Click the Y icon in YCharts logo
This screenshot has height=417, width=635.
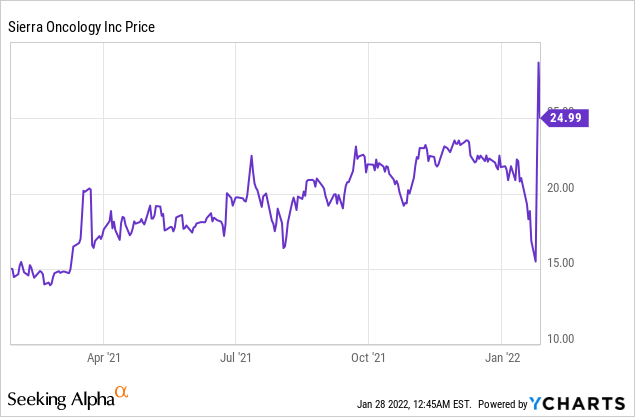[540, 403]
